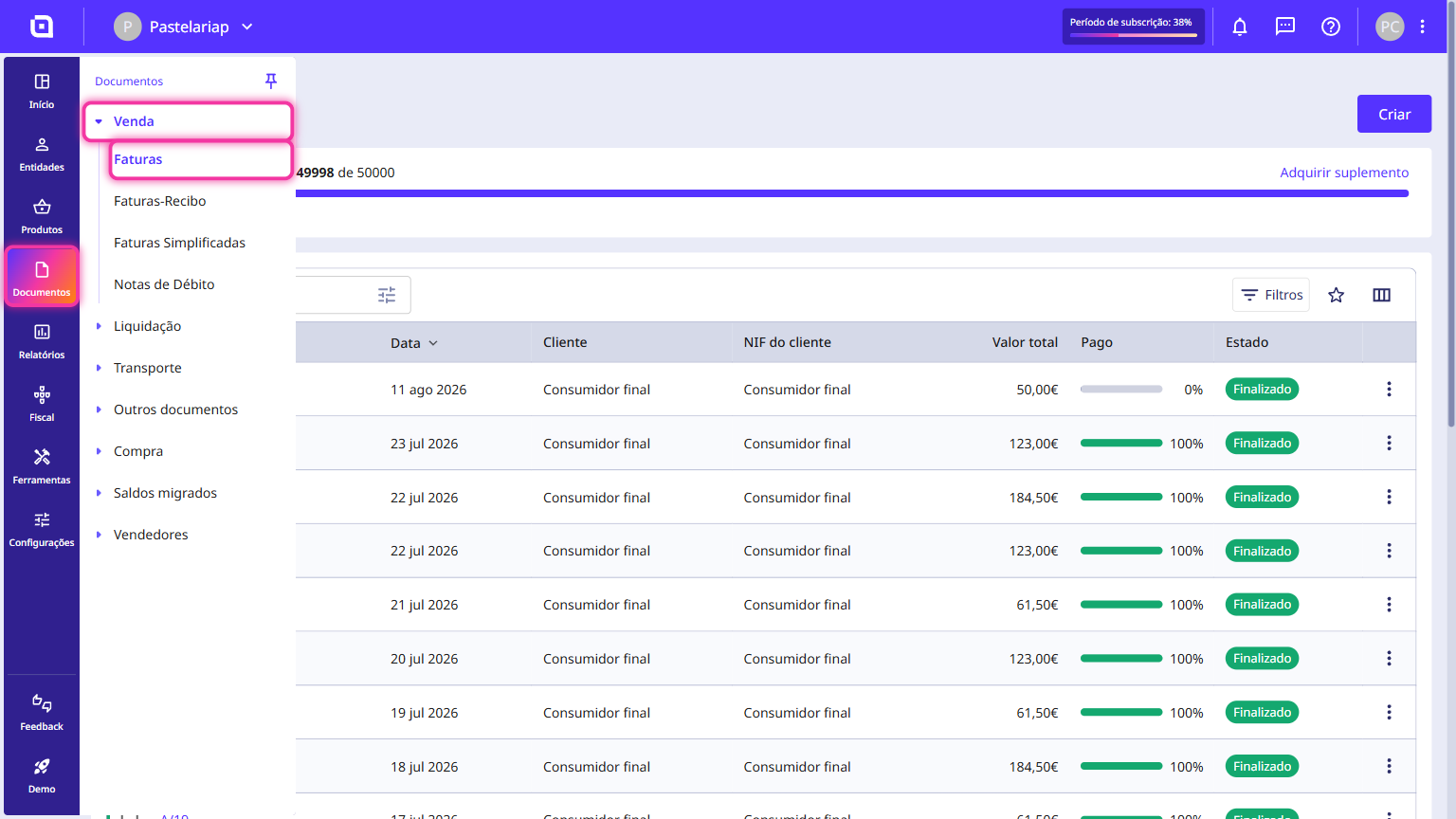Expand the Vendedores menu group

click(189, 535)
